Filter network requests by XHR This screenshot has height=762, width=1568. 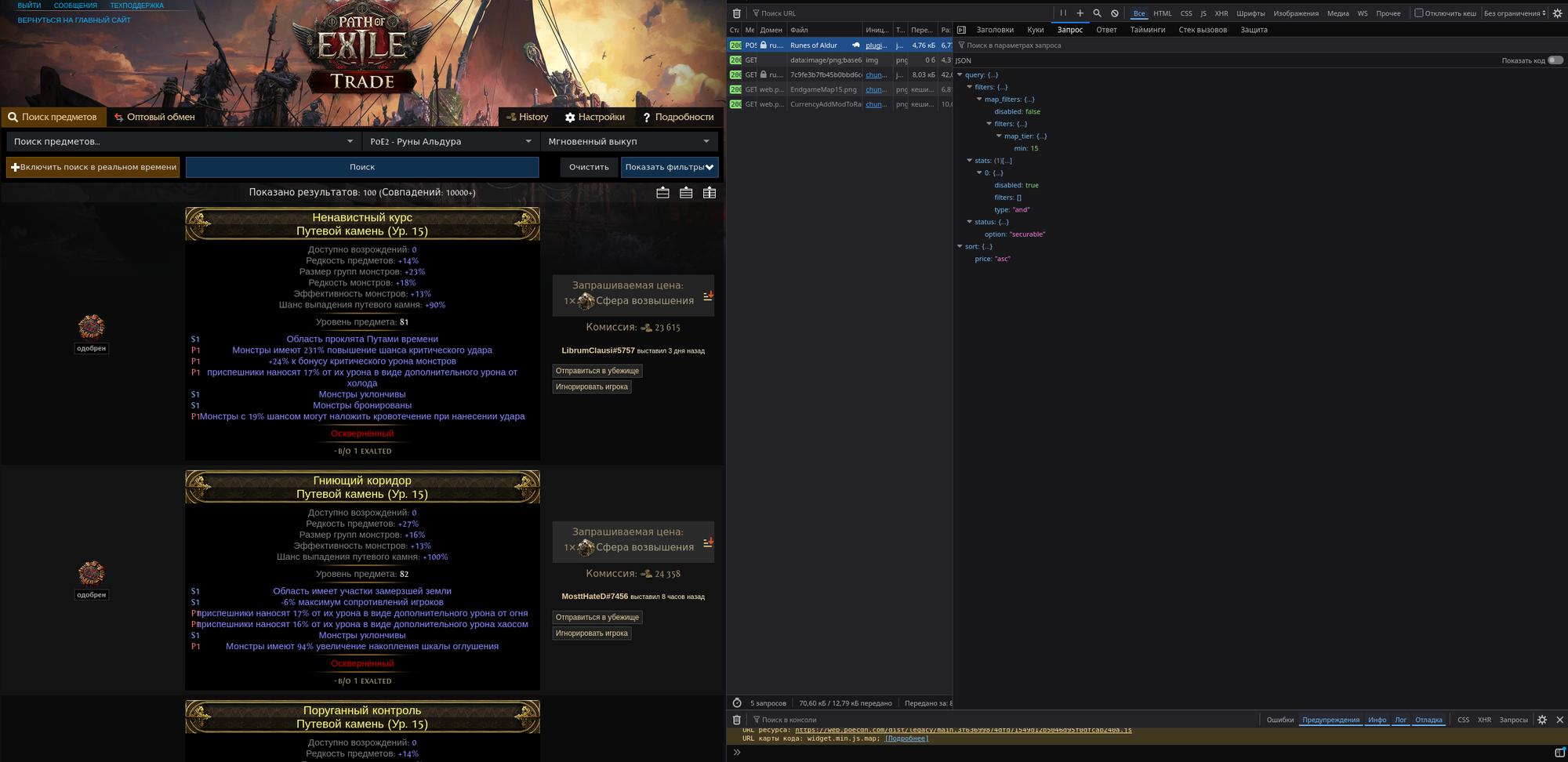1221,13
